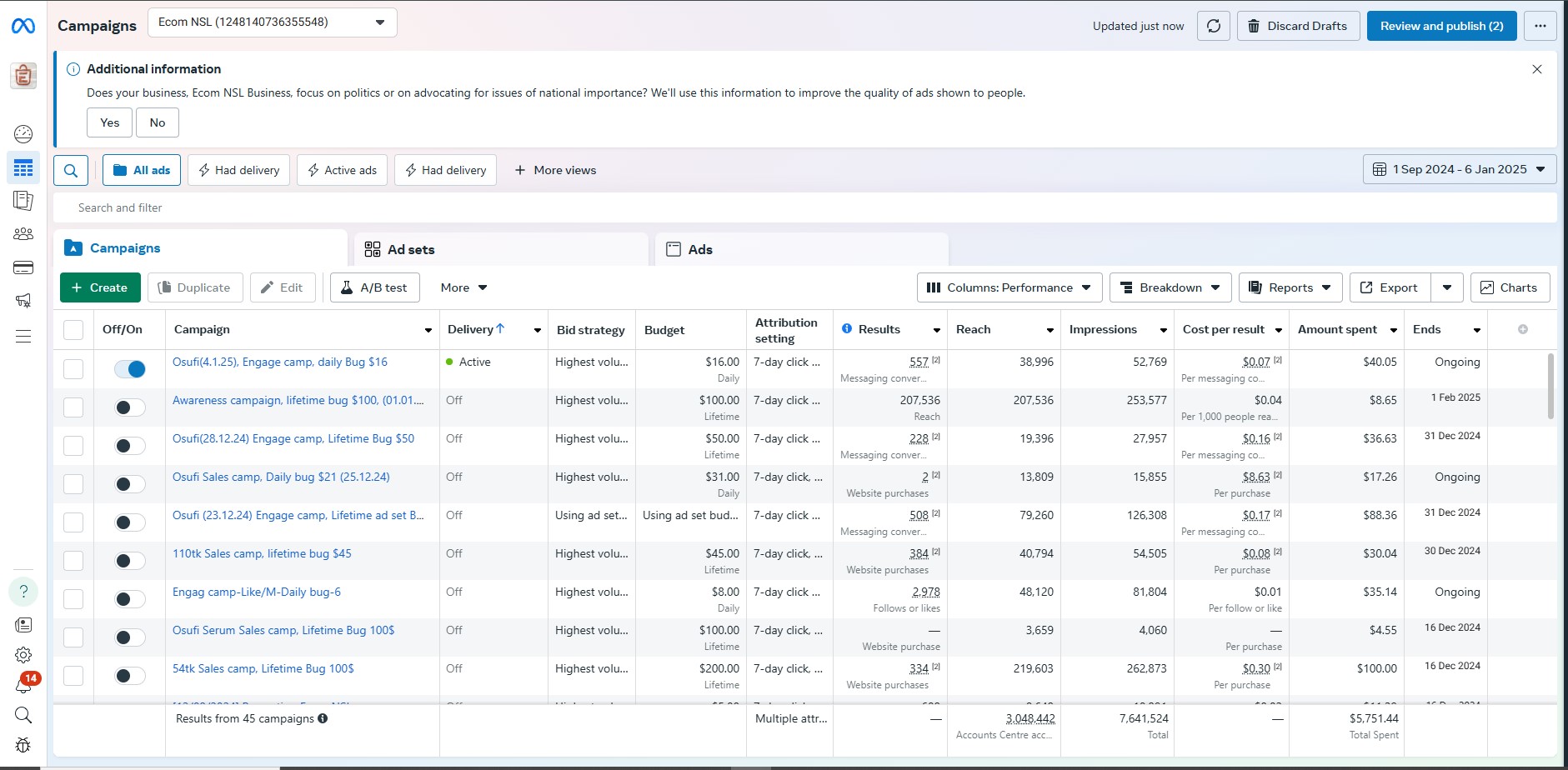Click the table vertical scrollbar
The width and height of the screenshot is (1568, 770).
[1550, 386]
